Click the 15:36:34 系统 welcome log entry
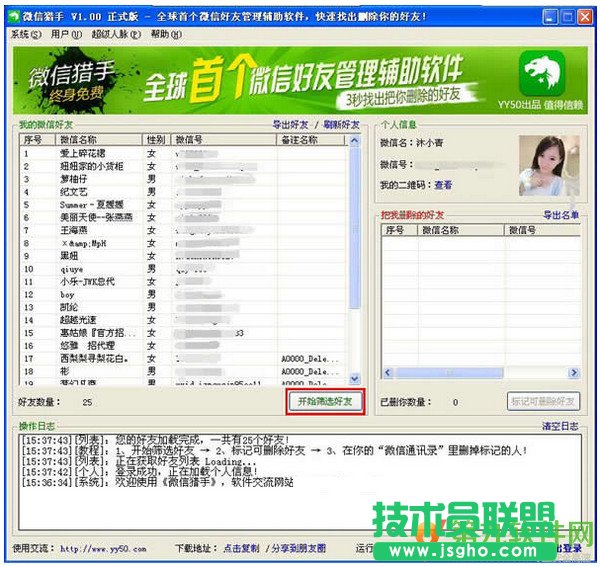600x567 pixels. pyautogui.click(x=158, y=482)
